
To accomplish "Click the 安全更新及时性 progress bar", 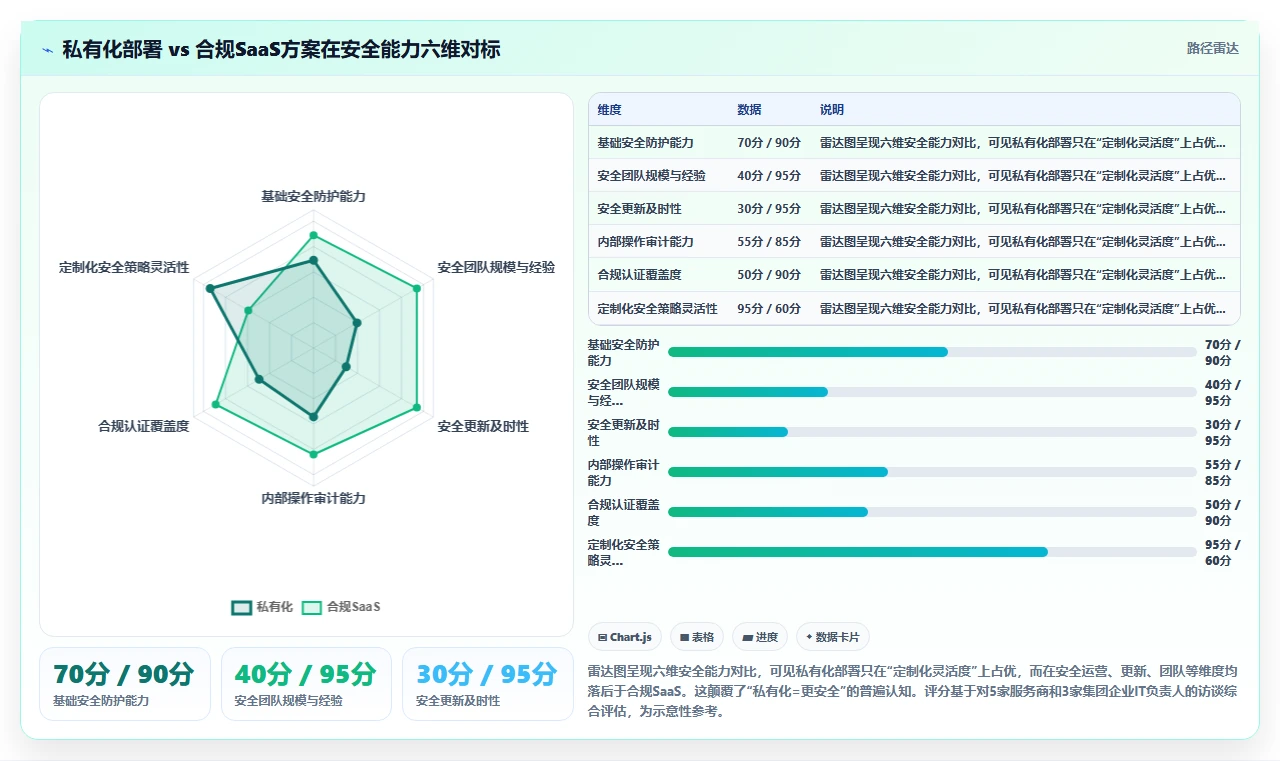I will pyautogui.click(x=932, y=432).
